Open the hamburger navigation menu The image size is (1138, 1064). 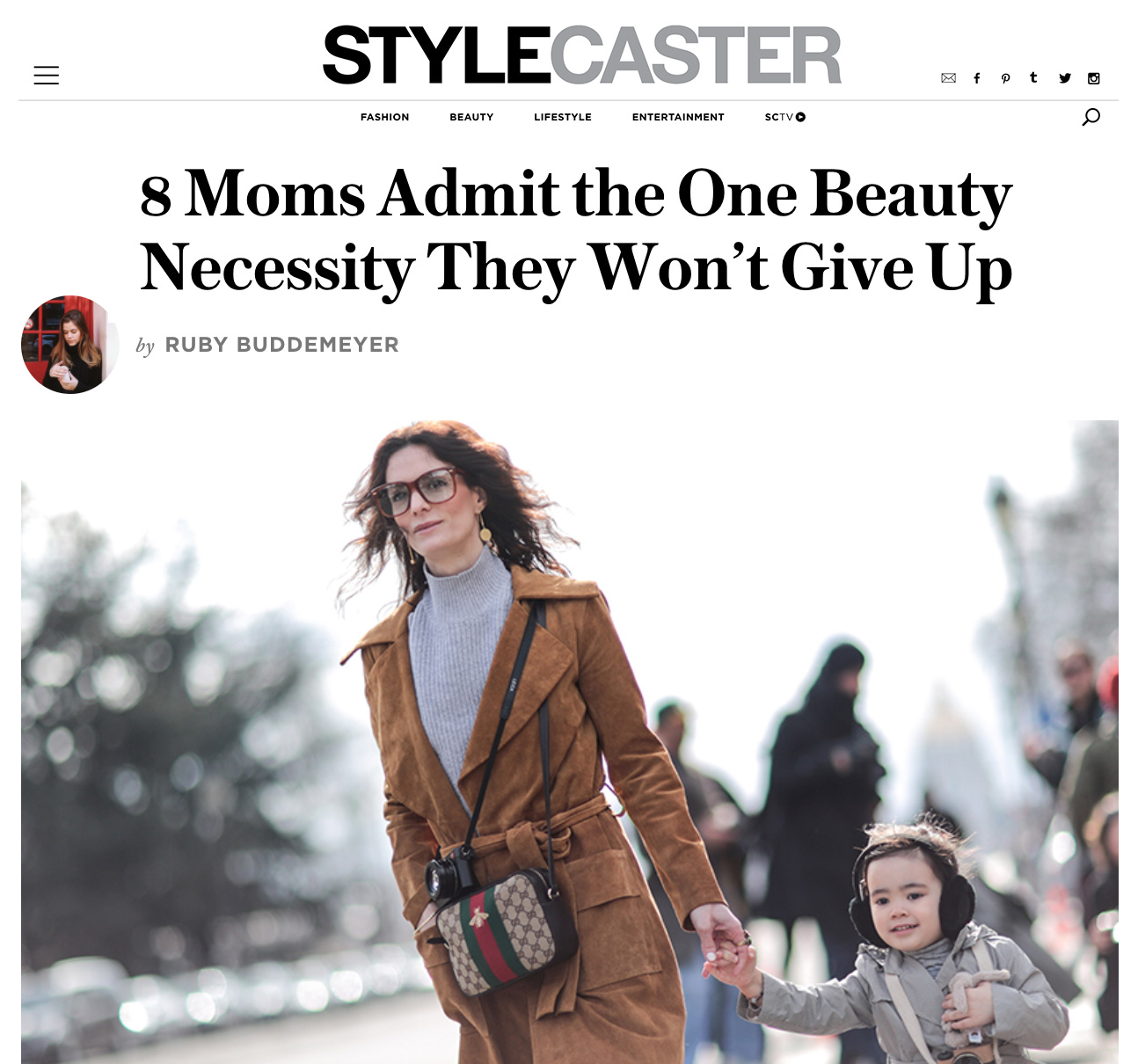[x=47, y=76]
